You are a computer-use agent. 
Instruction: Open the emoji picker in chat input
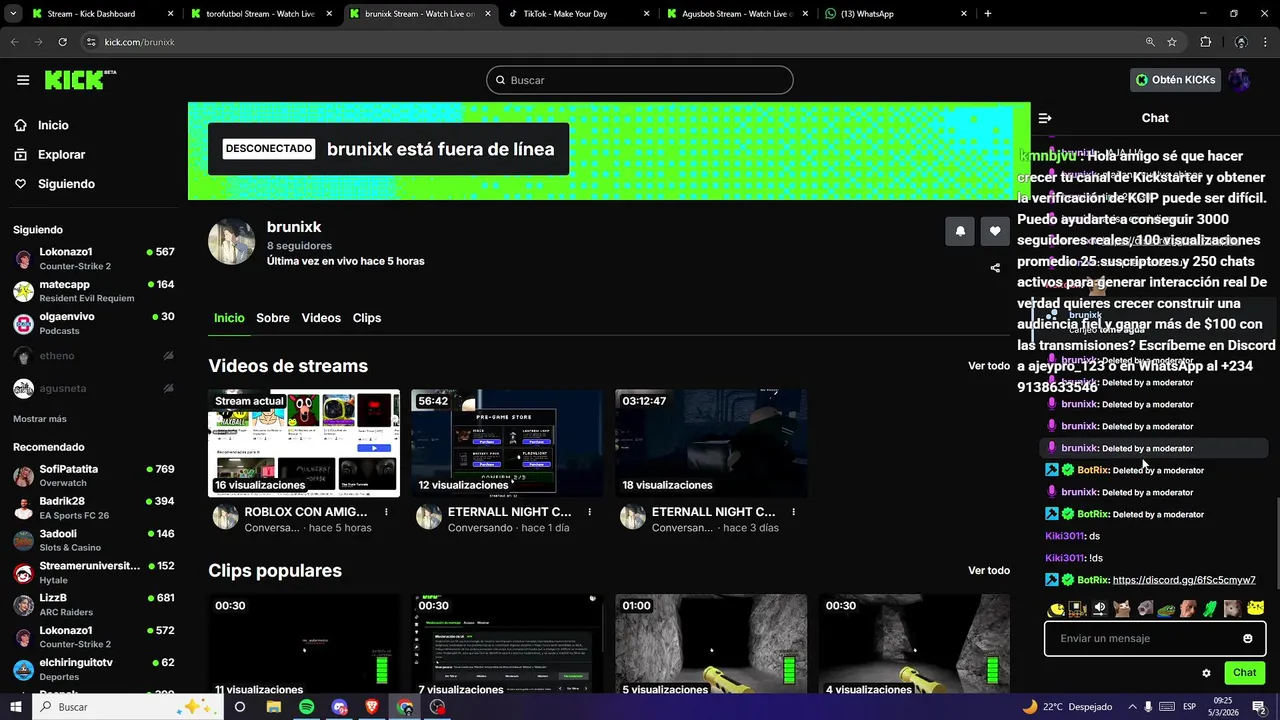1248,639
